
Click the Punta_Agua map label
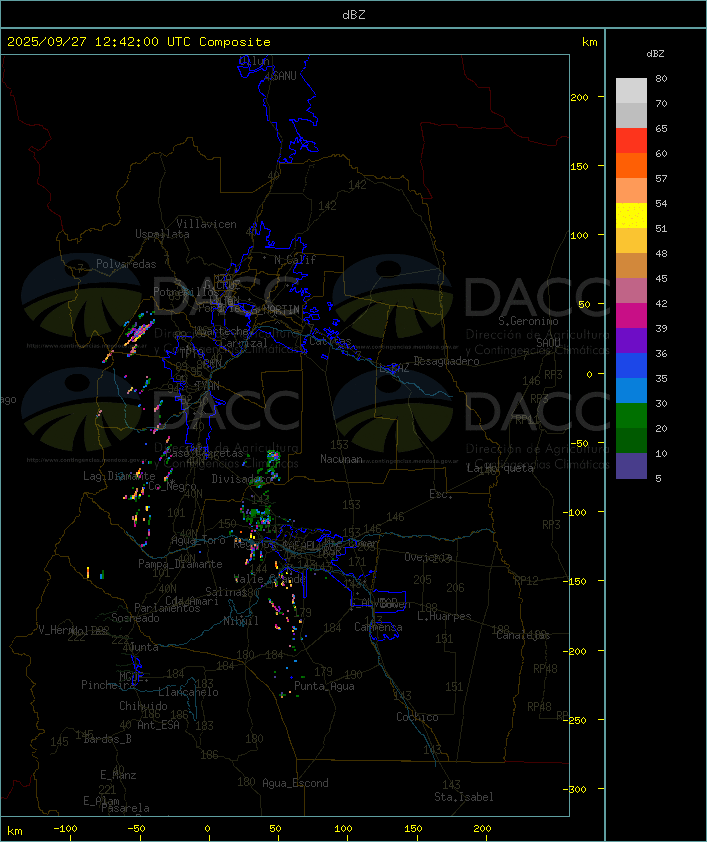pyautogui.click(x=324, y=686)
